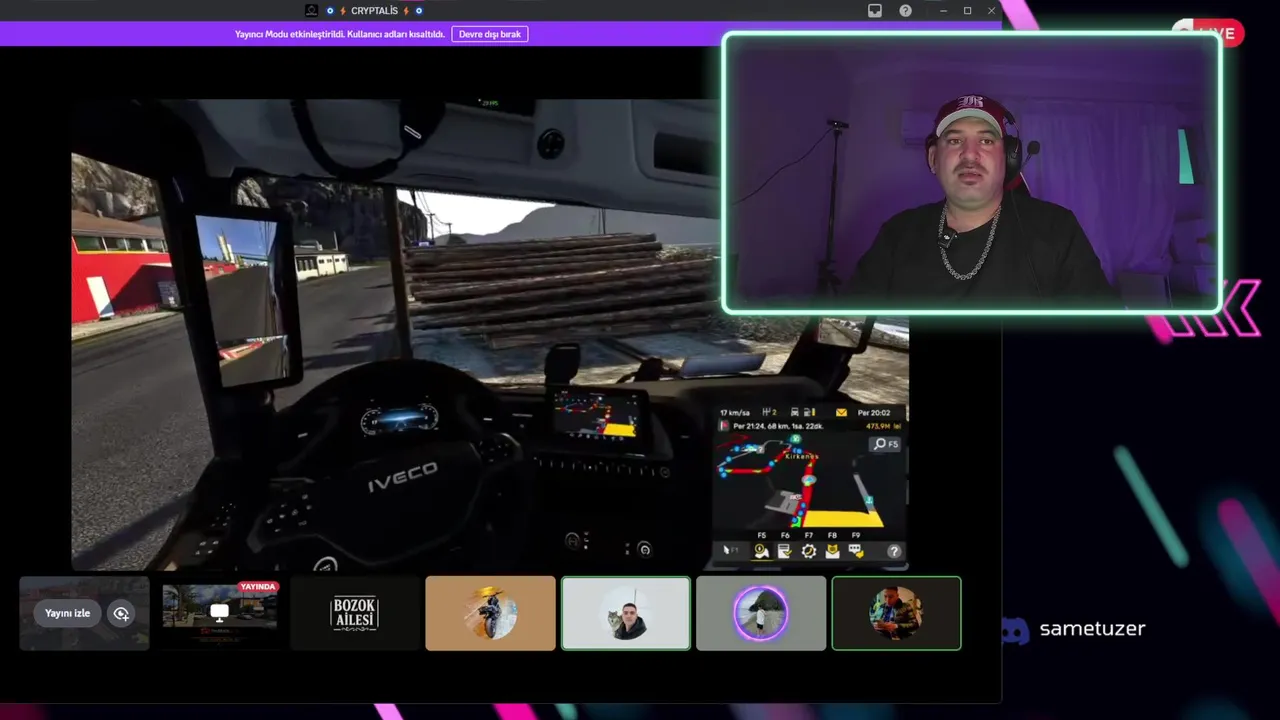The width and height of the screenshot is (1280, 720).
Task: Maximize the Discord window
Action: tap(967, 10)
